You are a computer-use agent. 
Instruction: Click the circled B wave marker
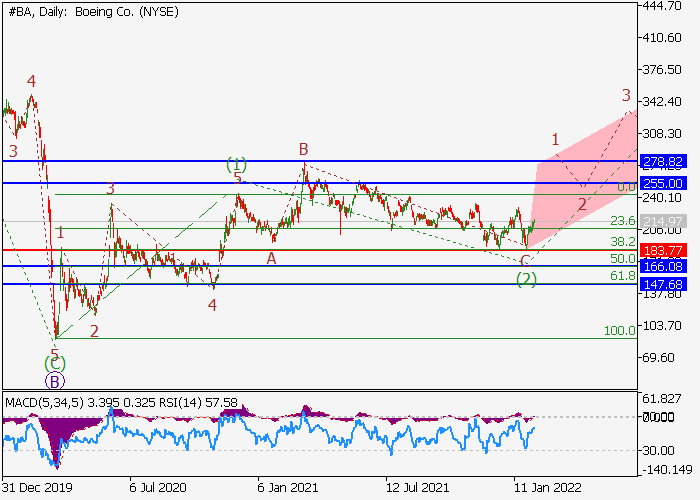pos(54,382)
